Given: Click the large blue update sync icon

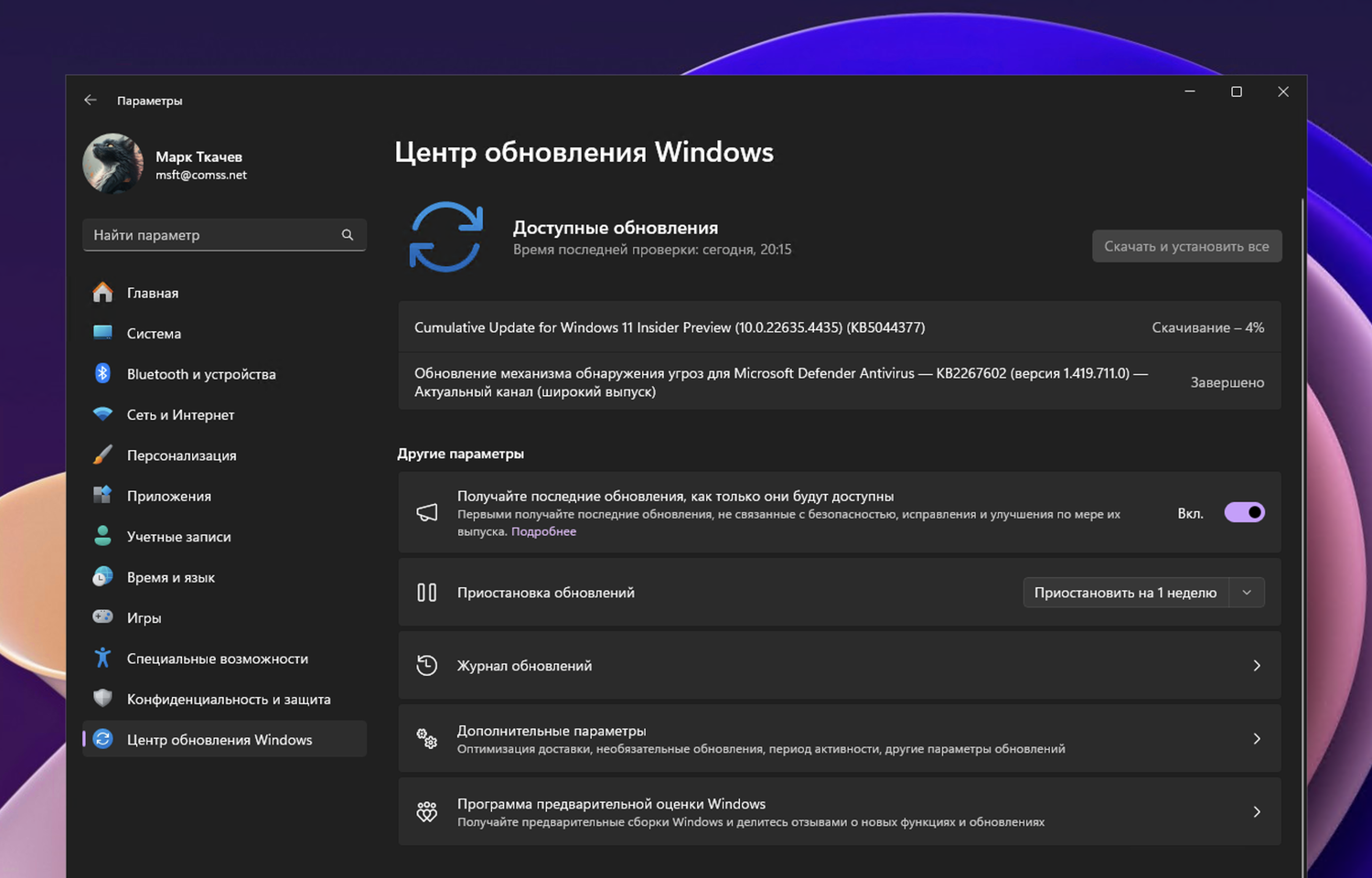Looking at the screenshot, I should pos(445,237).
